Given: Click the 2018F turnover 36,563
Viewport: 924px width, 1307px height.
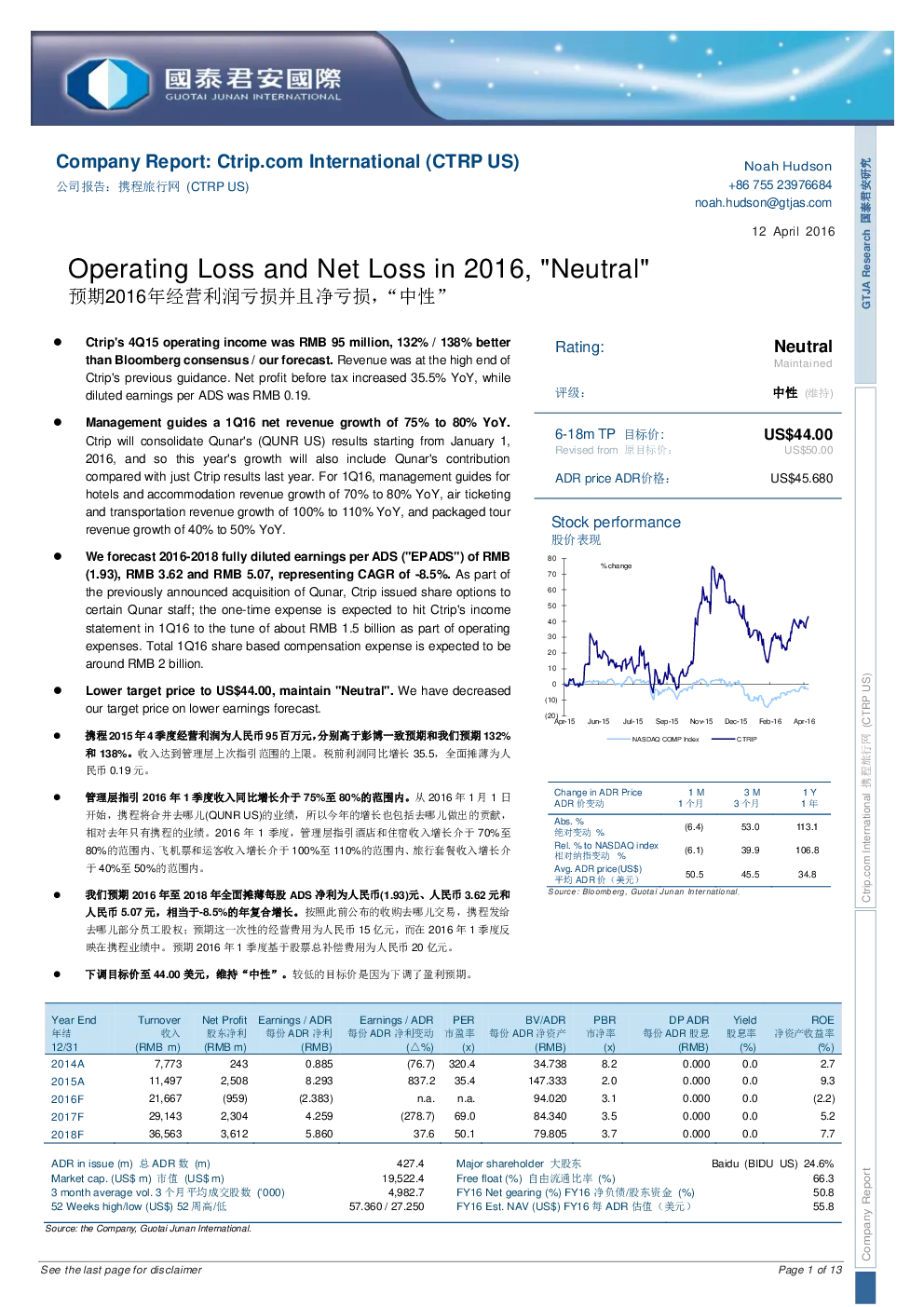Looking at the screenshot, I should (166, 1134).
